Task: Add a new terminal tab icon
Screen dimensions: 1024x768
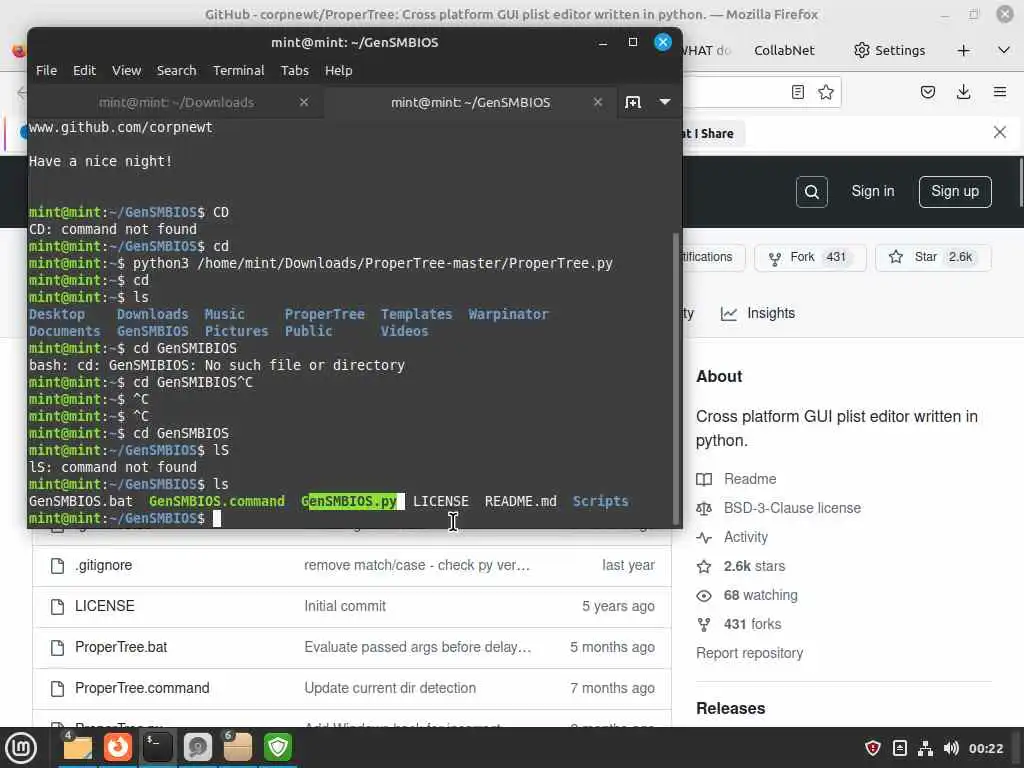Action: pos(633,103)
